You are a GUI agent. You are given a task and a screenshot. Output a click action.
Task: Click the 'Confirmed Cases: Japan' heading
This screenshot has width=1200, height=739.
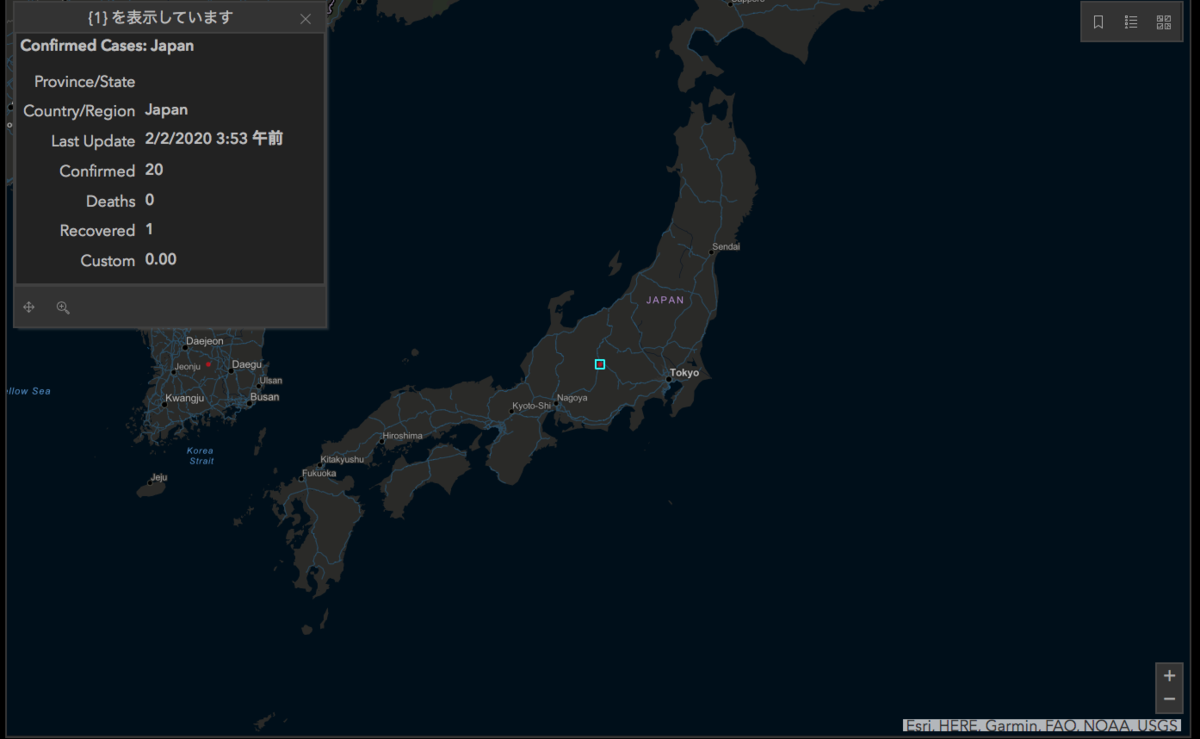click(107, 45)
